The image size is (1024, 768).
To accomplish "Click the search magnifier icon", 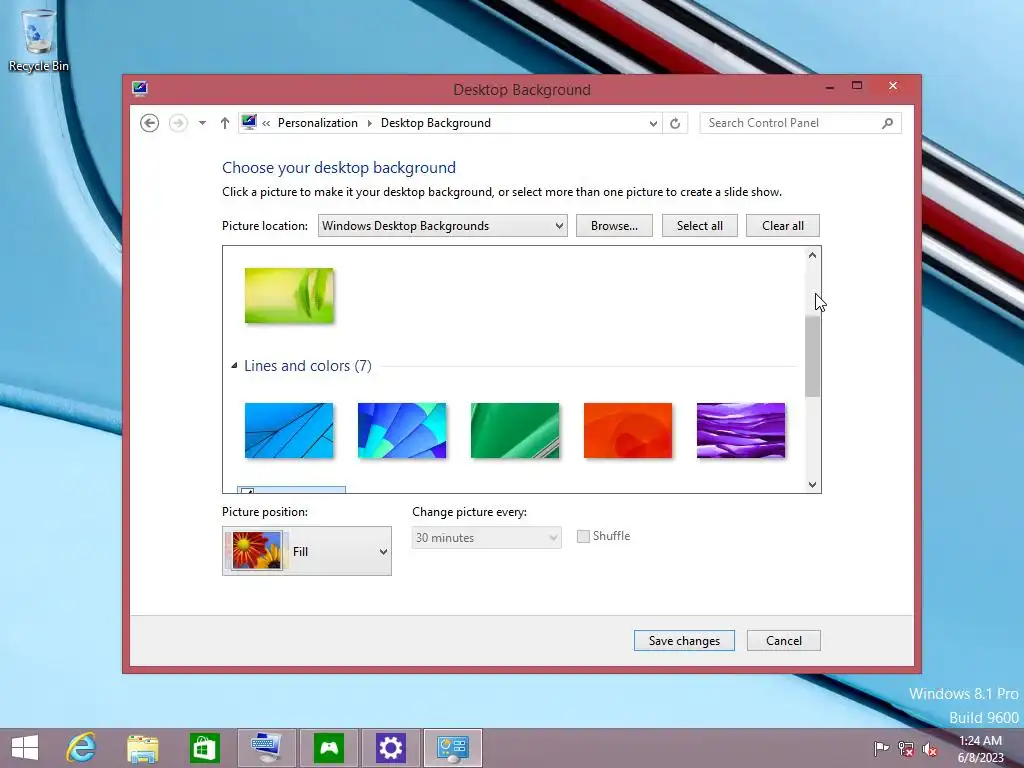I will pos(888,123).
